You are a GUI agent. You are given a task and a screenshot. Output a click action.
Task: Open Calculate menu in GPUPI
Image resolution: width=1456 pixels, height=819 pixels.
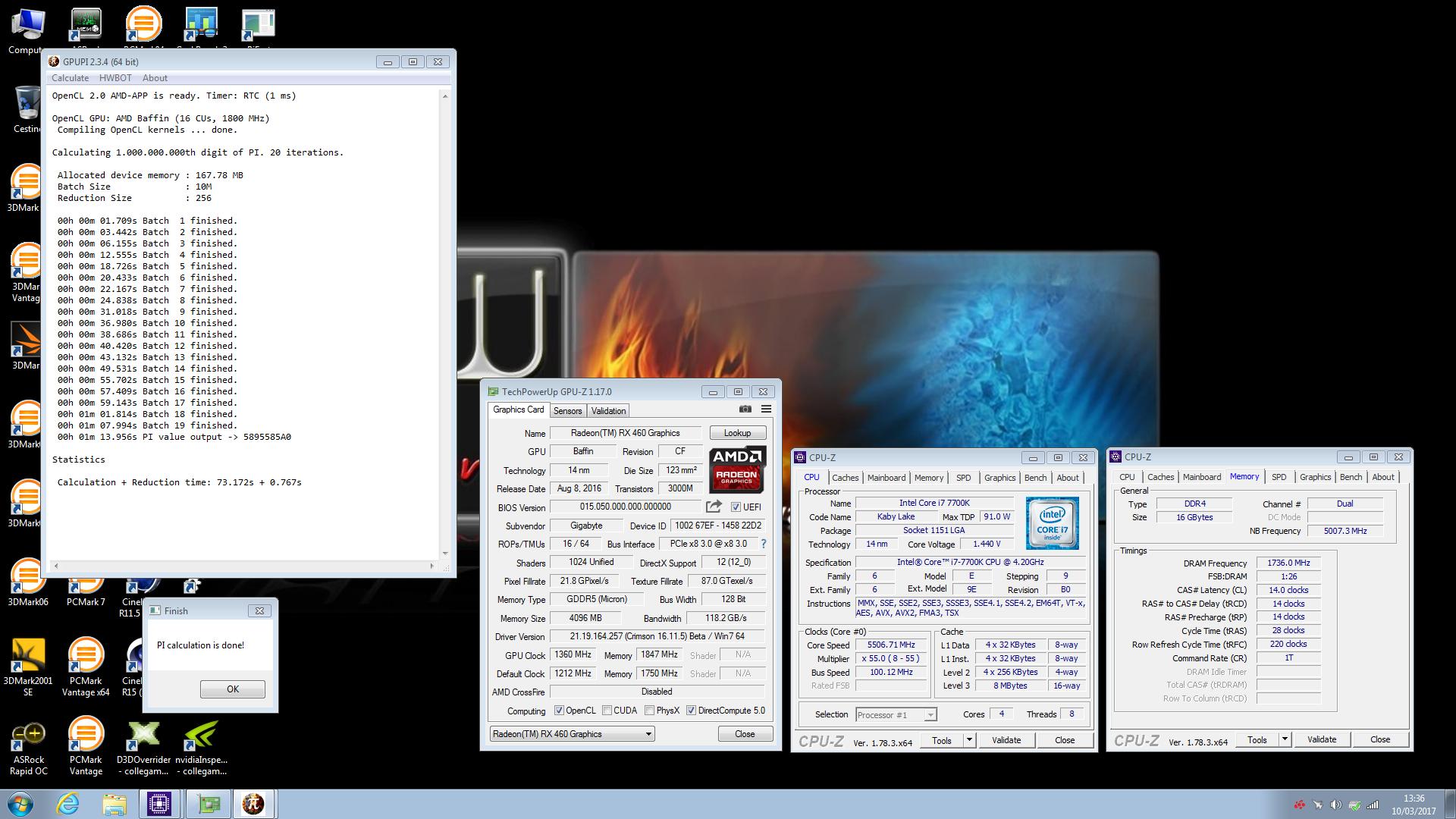(x=70, y=78)
